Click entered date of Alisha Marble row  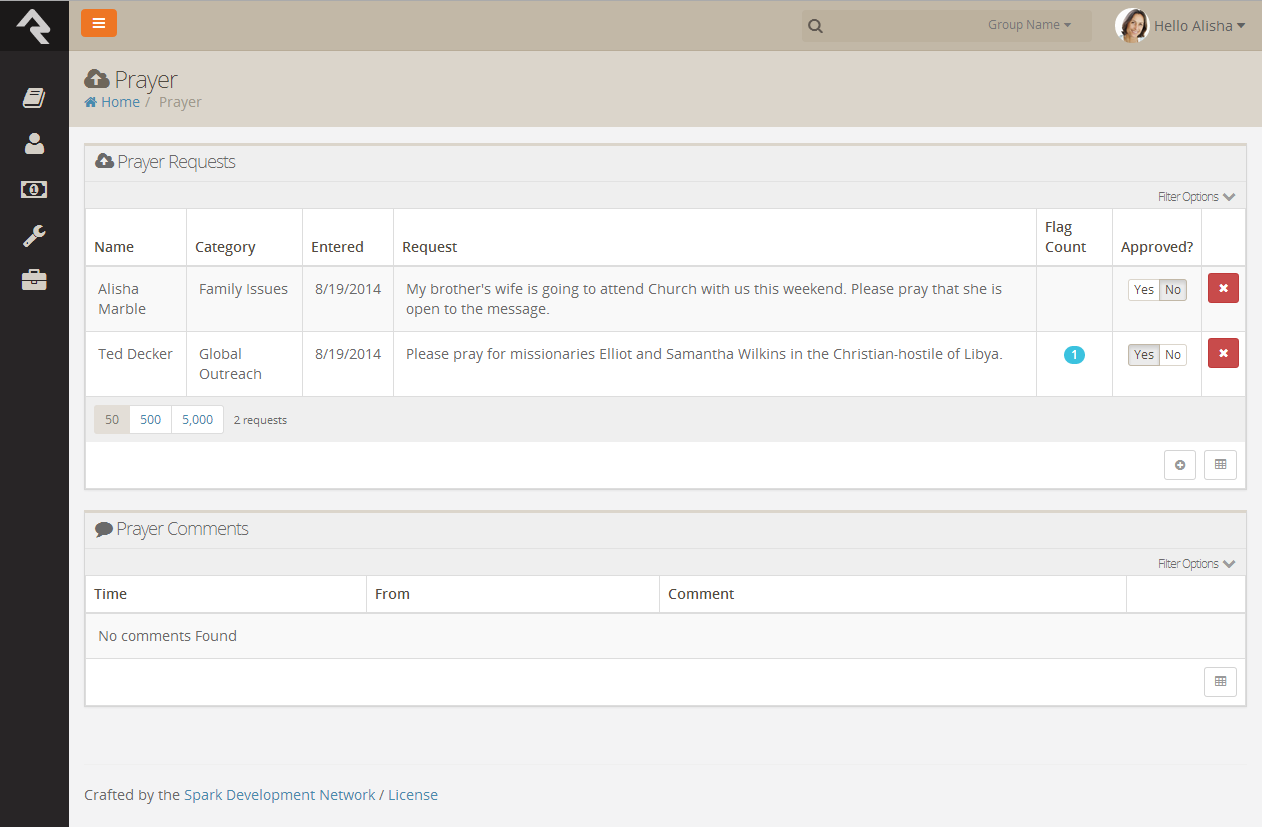348,289
